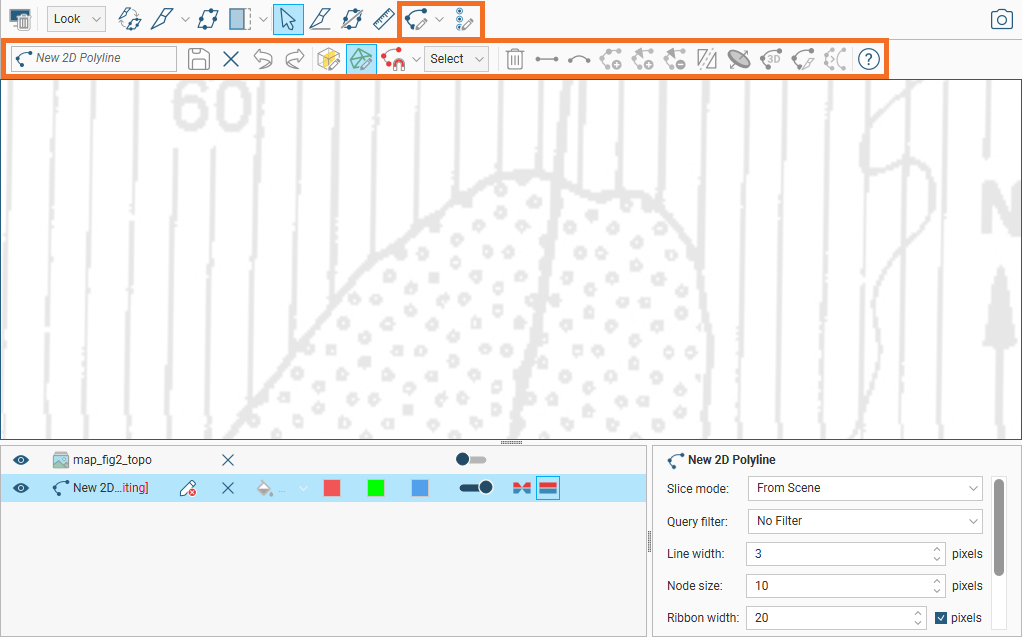The width and height of the screenshot is (1022, 637).
Task: Click the draw straight line segment tool
Action: (546, 59)
